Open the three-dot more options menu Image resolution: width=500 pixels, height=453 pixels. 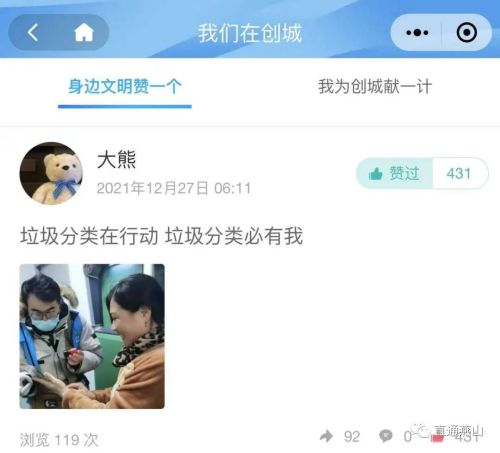pyautogui.click(x=417, y=33)
